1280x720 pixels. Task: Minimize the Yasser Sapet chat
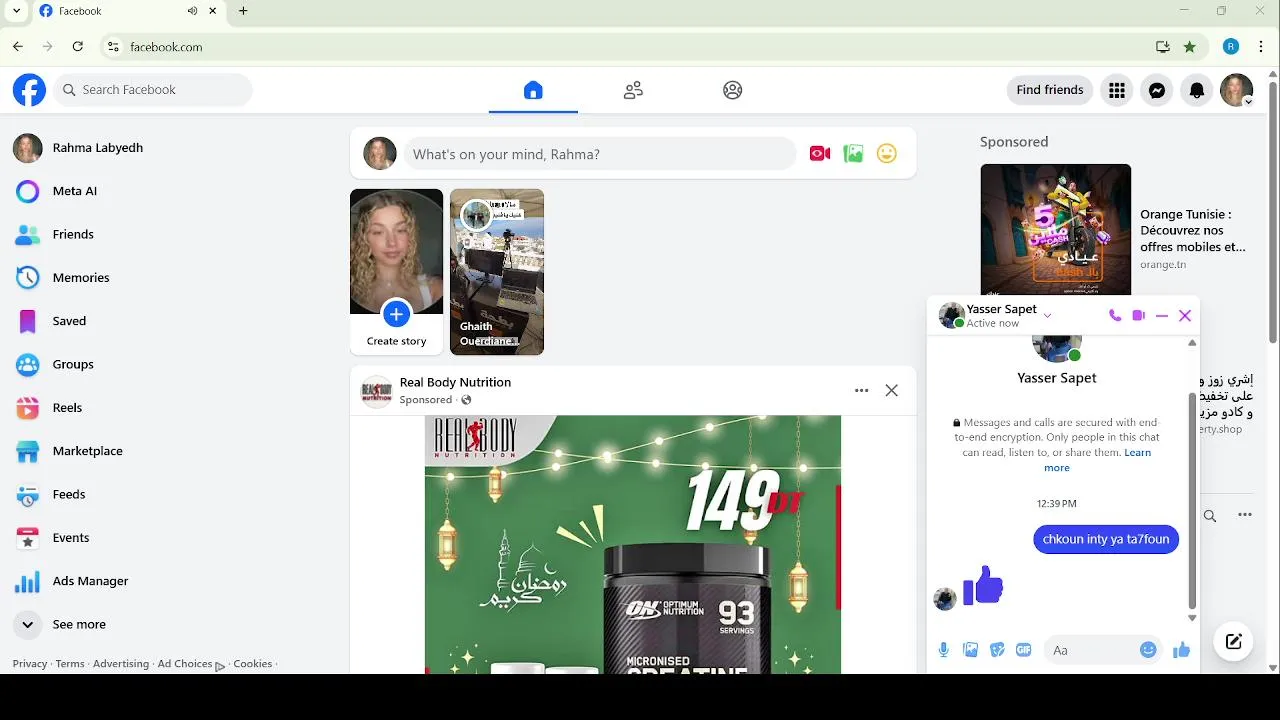(1162, 316)
